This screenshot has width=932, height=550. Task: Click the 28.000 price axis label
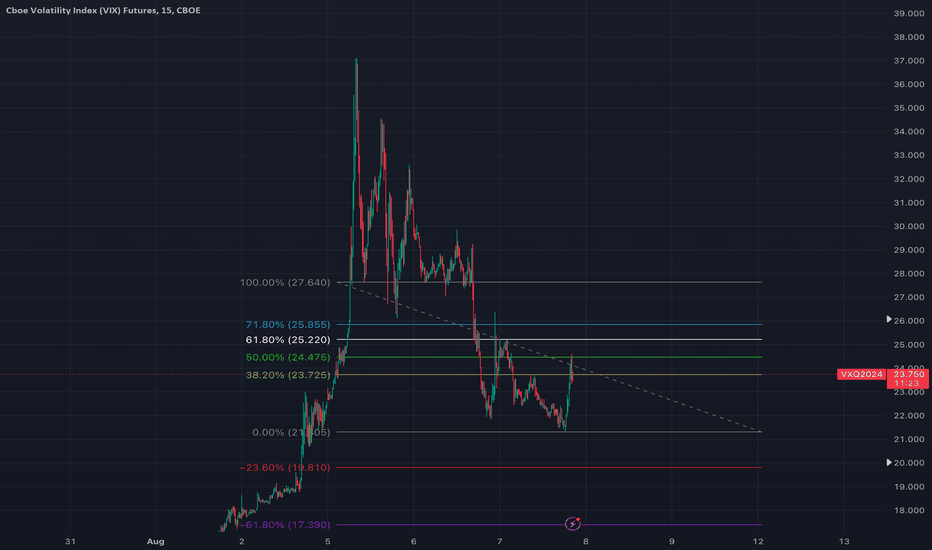[909, 274]
